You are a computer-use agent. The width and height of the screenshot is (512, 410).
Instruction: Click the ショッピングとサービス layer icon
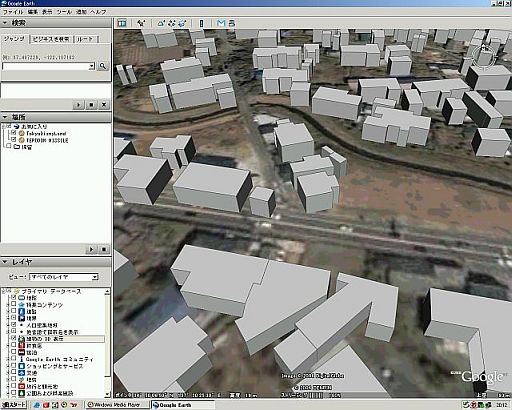(21, 366)
